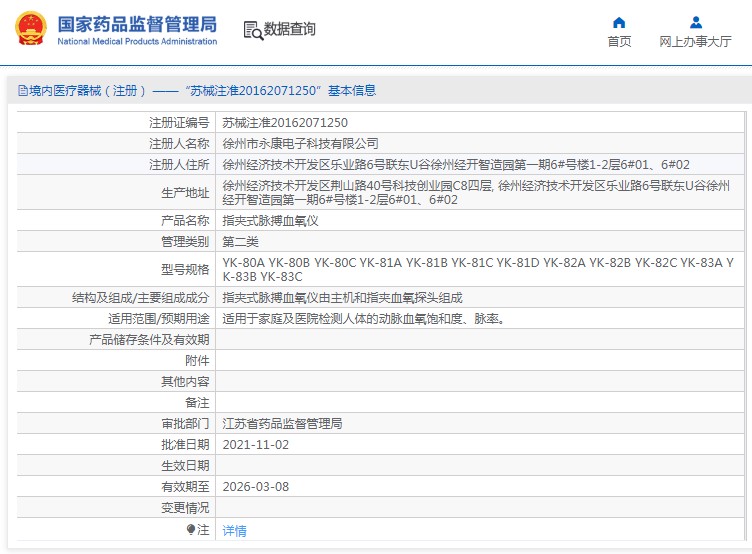The width and height of the screenshot is (752, 554).
Task: Click the 产品名称 row label
Action: (x=185, y=221)
